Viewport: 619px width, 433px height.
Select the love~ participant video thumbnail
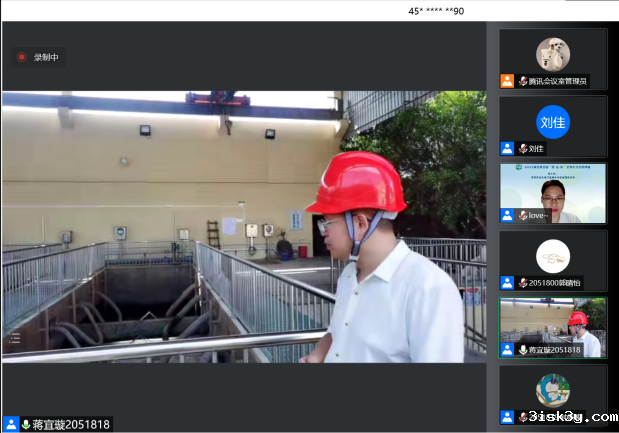(553, 190)
